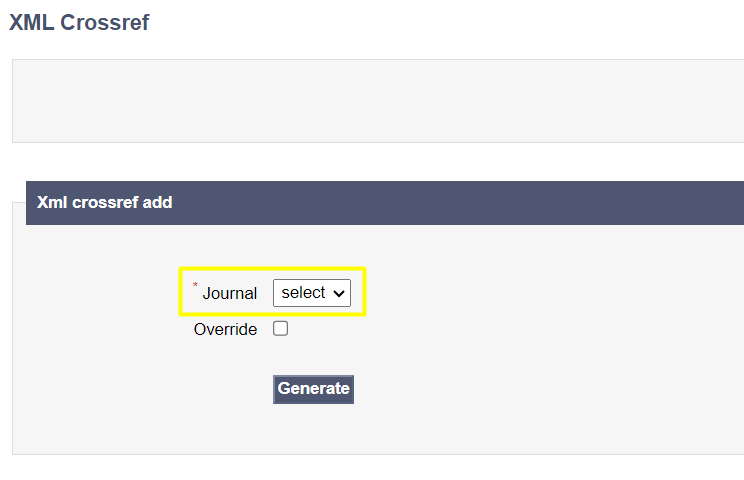Click the XML Crossref page heading

(x=79, y=22)
